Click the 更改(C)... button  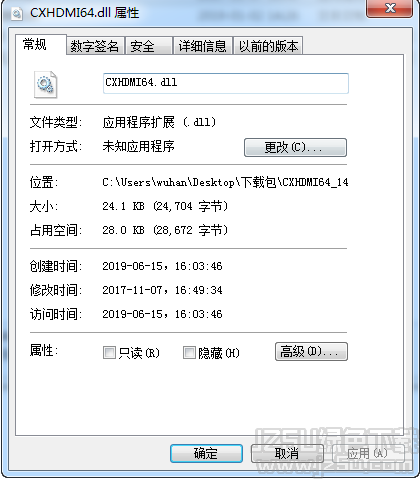point(295,147)
